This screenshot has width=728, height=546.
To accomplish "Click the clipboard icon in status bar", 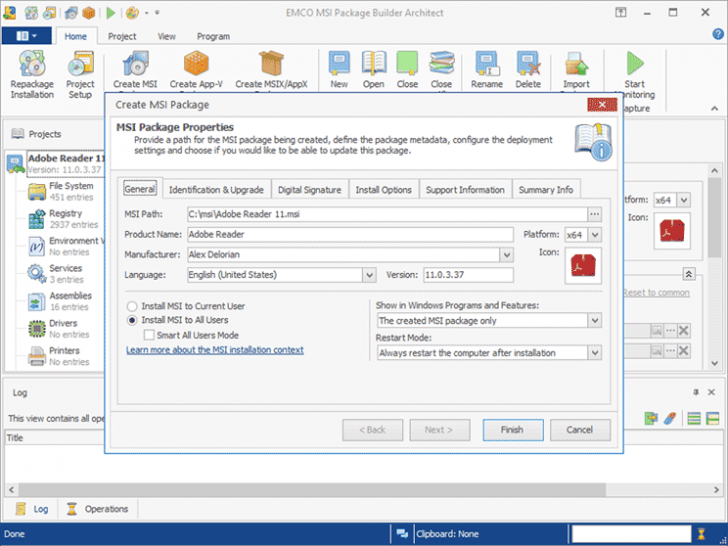I will point(402,533).
